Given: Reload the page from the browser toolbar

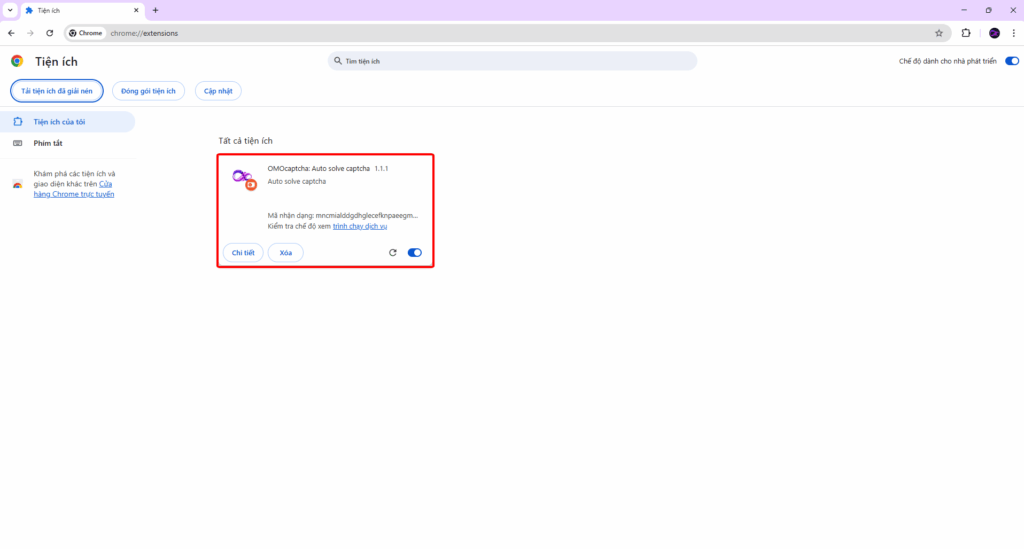Looking at the screenshot, I should pos(50,33).
